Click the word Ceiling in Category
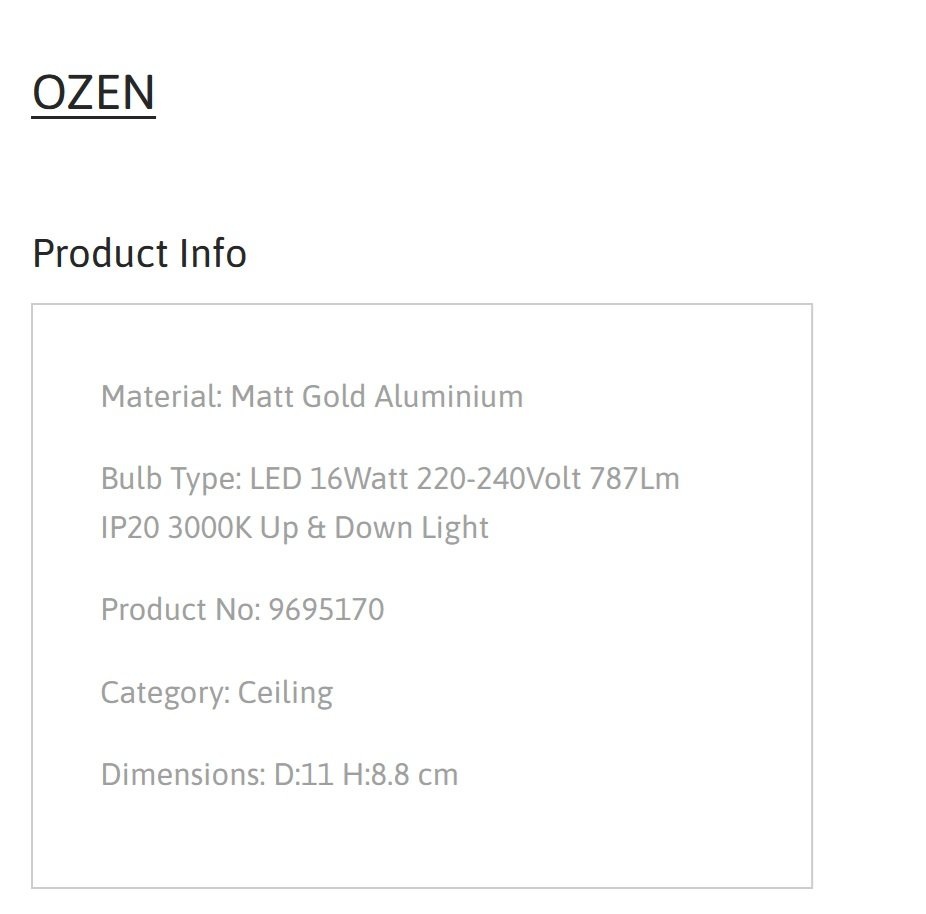 pos(285,693)
